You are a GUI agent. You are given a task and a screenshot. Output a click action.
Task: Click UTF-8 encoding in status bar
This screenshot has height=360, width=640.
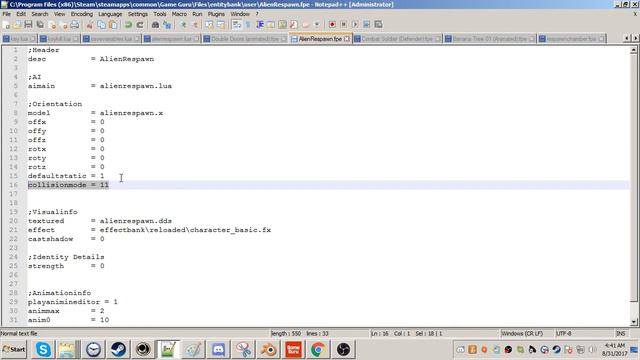[x=564, y=333]
